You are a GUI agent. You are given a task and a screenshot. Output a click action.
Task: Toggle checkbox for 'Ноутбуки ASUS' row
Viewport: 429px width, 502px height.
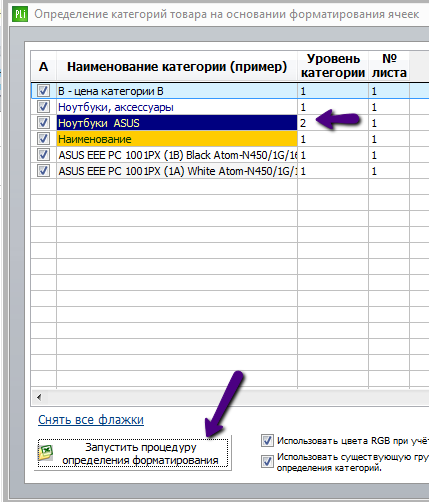43,123
